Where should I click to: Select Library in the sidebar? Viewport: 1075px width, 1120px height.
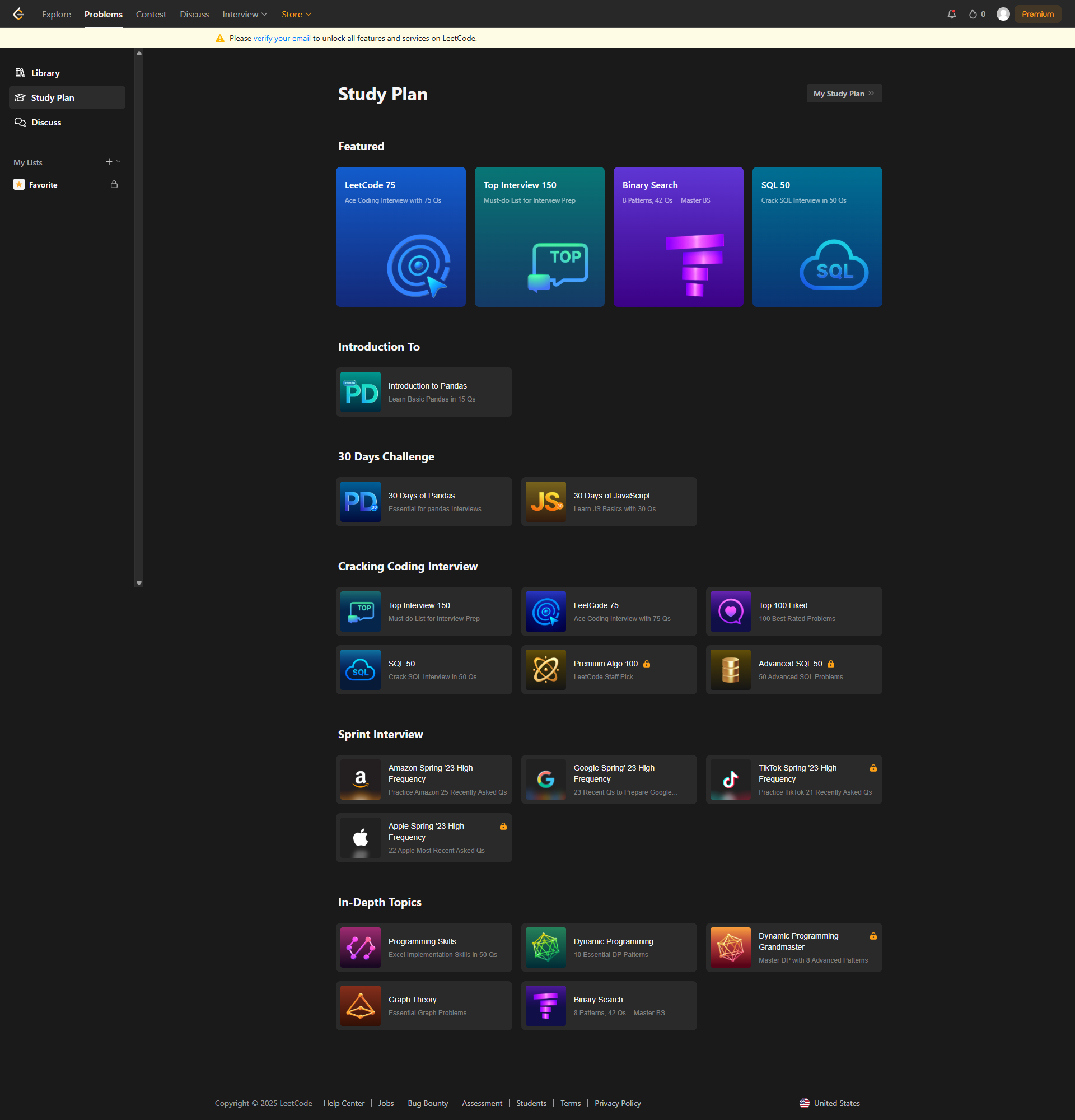(67, 73)
